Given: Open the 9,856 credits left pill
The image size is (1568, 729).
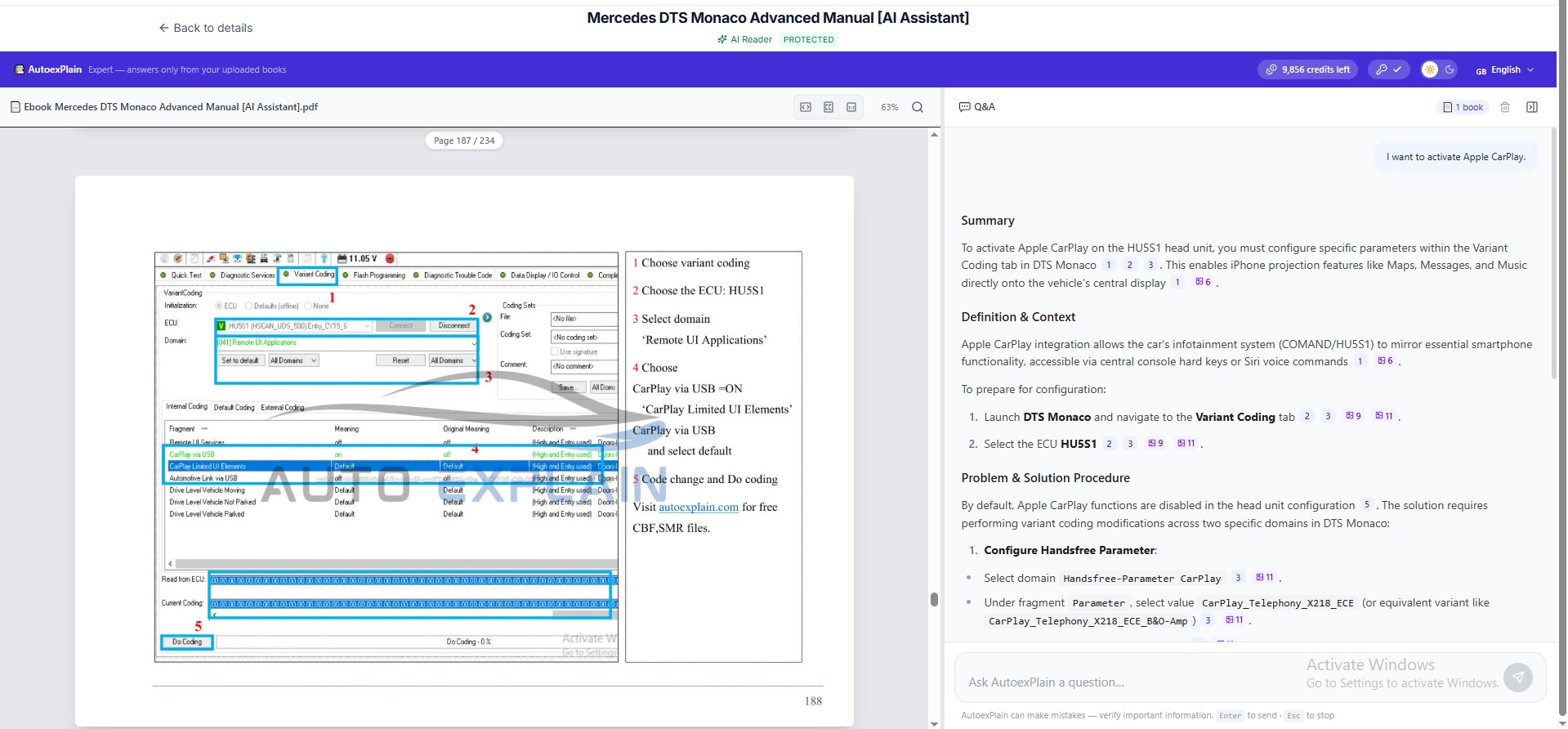Looking at the screenshot, I should click(x=1307, y=69).
